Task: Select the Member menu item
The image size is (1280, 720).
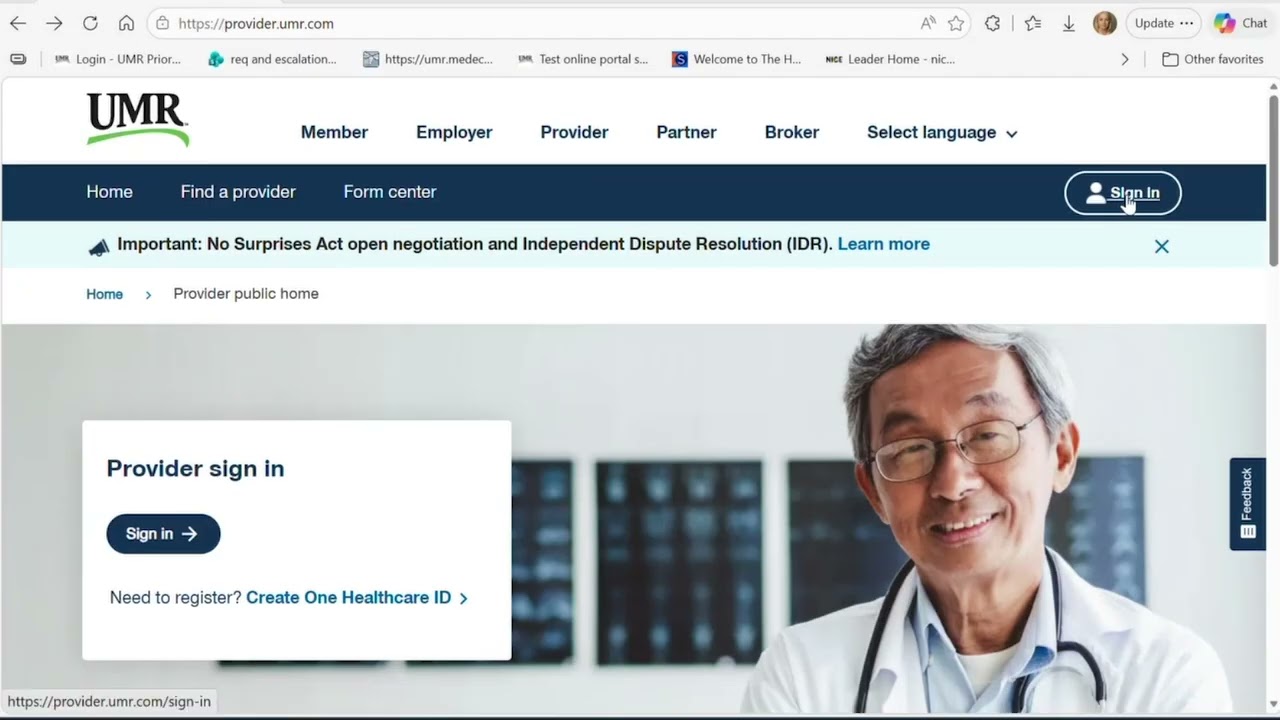Action: 334,132
